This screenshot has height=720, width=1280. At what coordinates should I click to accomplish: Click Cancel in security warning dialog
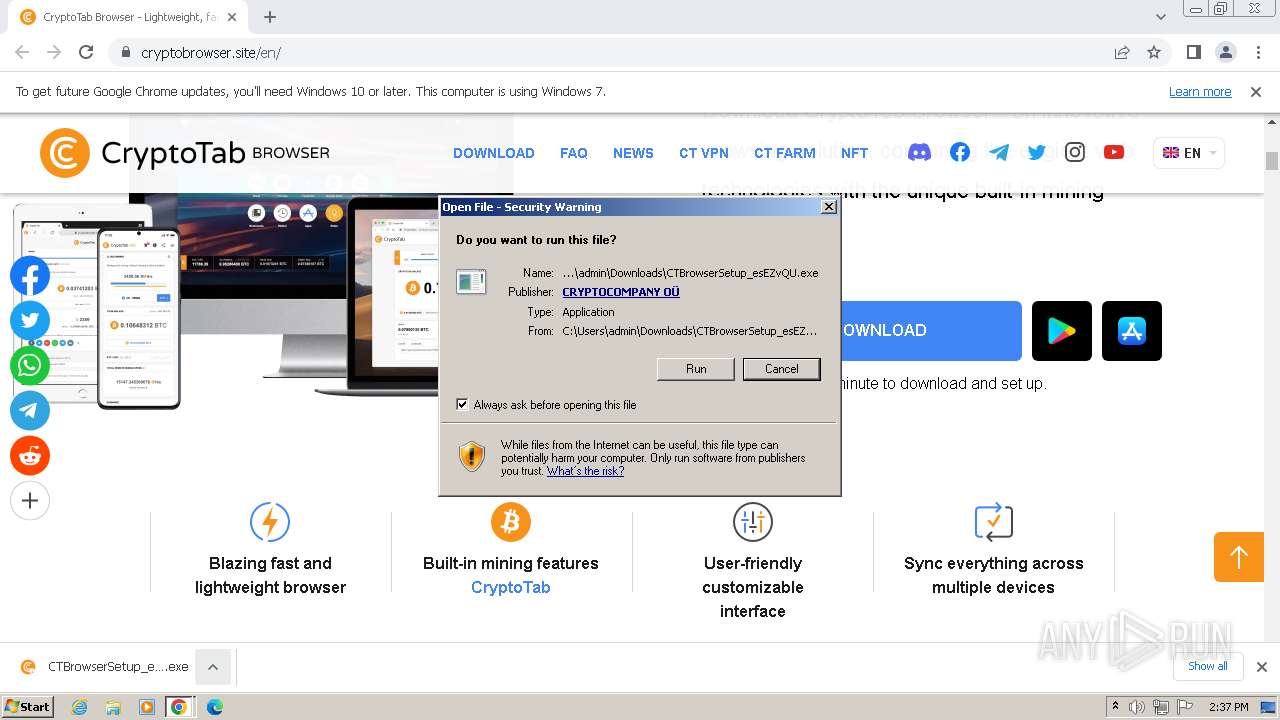[x=782, y=369]
